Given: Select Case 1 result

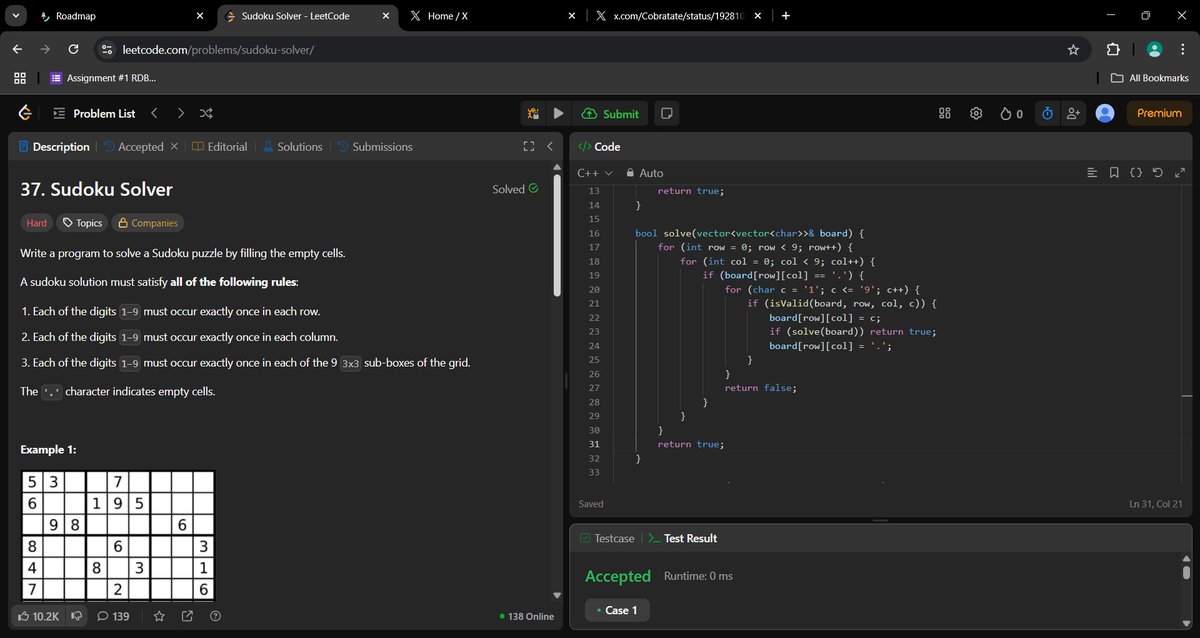Looking at the screenshot, I should (x=617, y=610).
